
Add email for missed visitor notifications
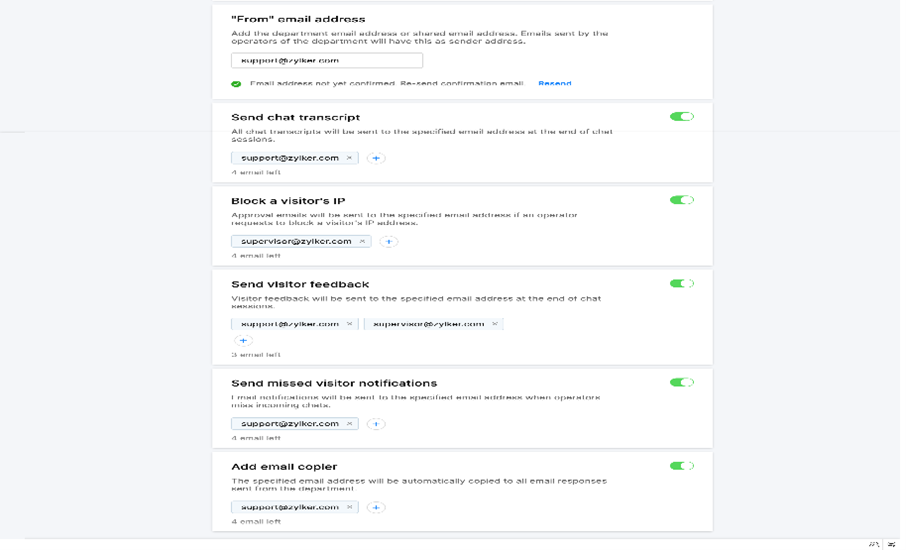(376, 424)
